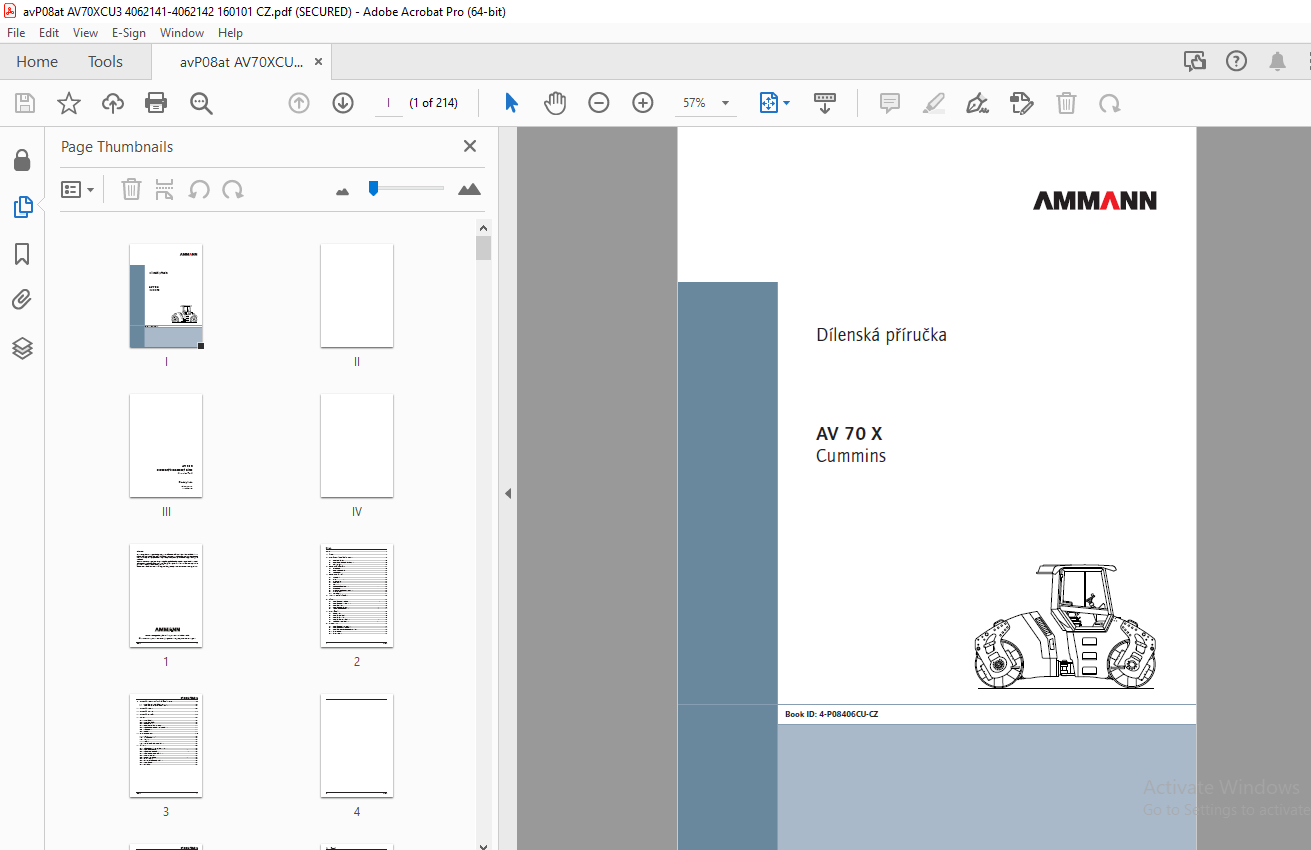Screen dimensions: 1311x850
Task: Close the avP08at document tab
Action: 318,62
